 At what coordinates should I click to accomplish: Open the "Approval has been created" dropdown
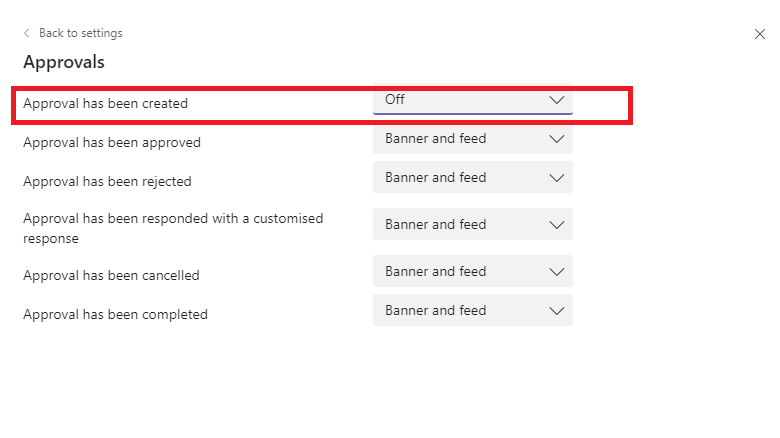472,100
